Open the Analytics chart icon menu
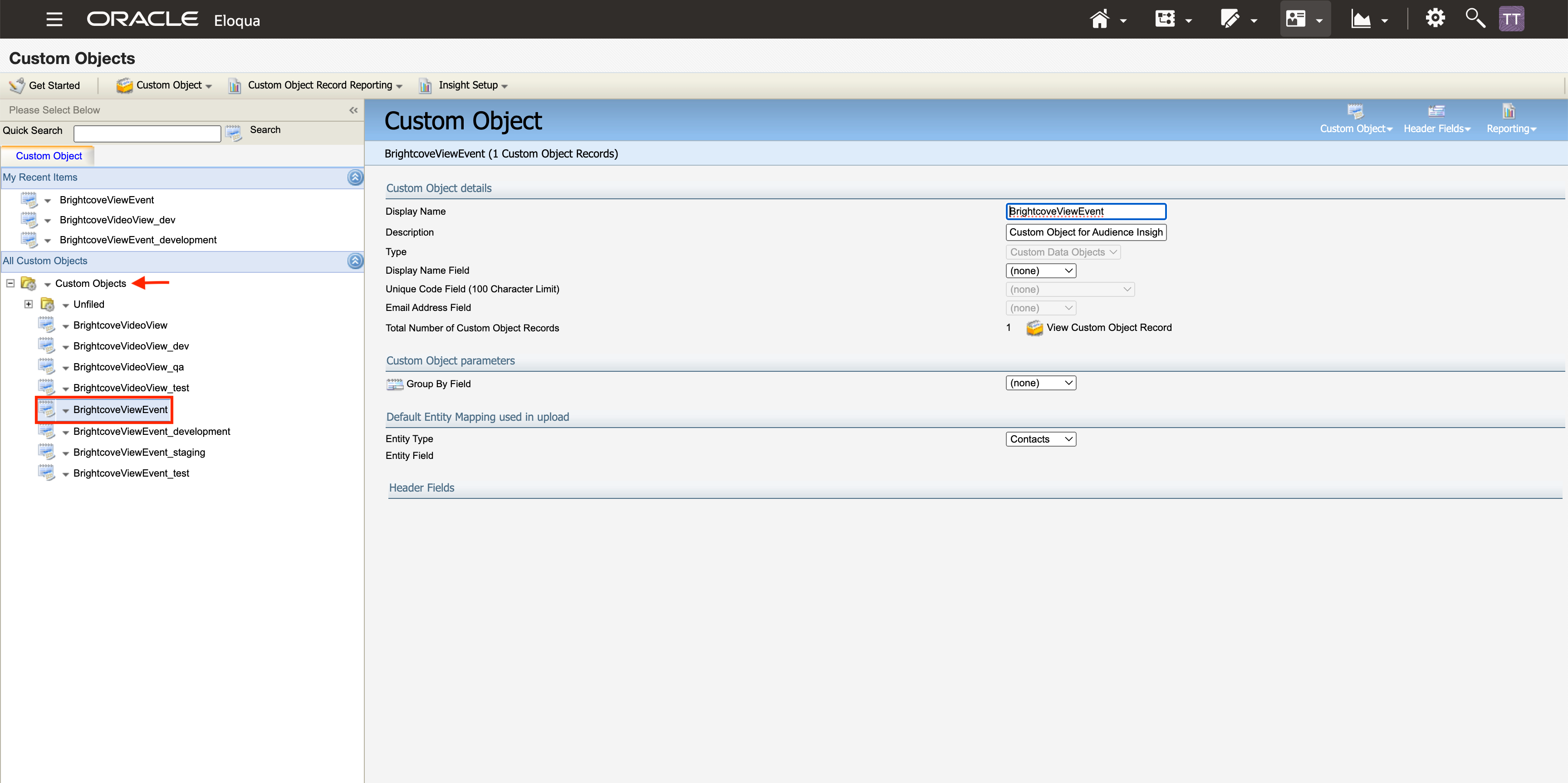This screenshot has width=1568, height=783. (1361, 20)
